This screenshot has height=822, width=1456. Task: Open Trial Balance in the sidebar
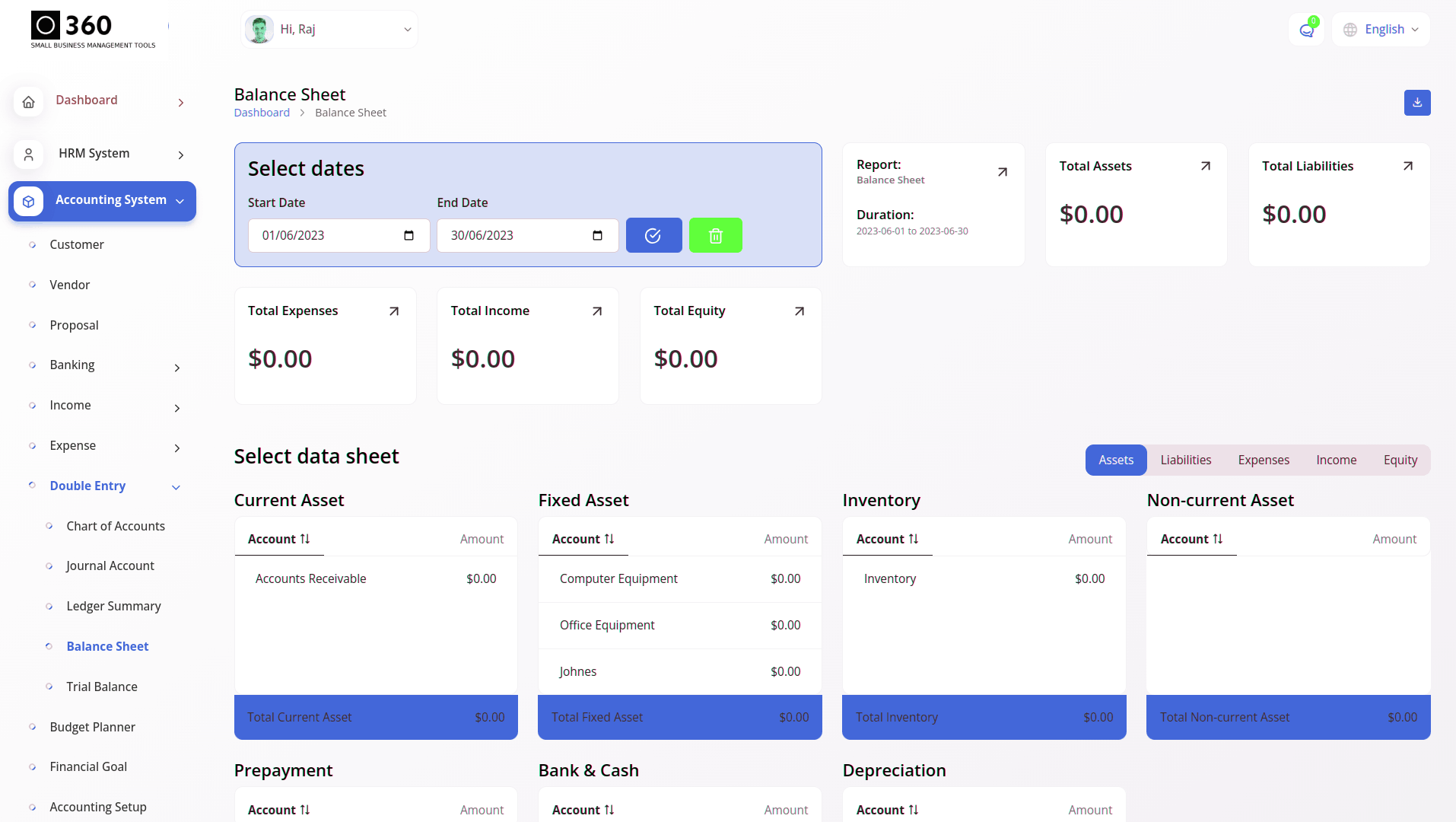tap(102, 687)
